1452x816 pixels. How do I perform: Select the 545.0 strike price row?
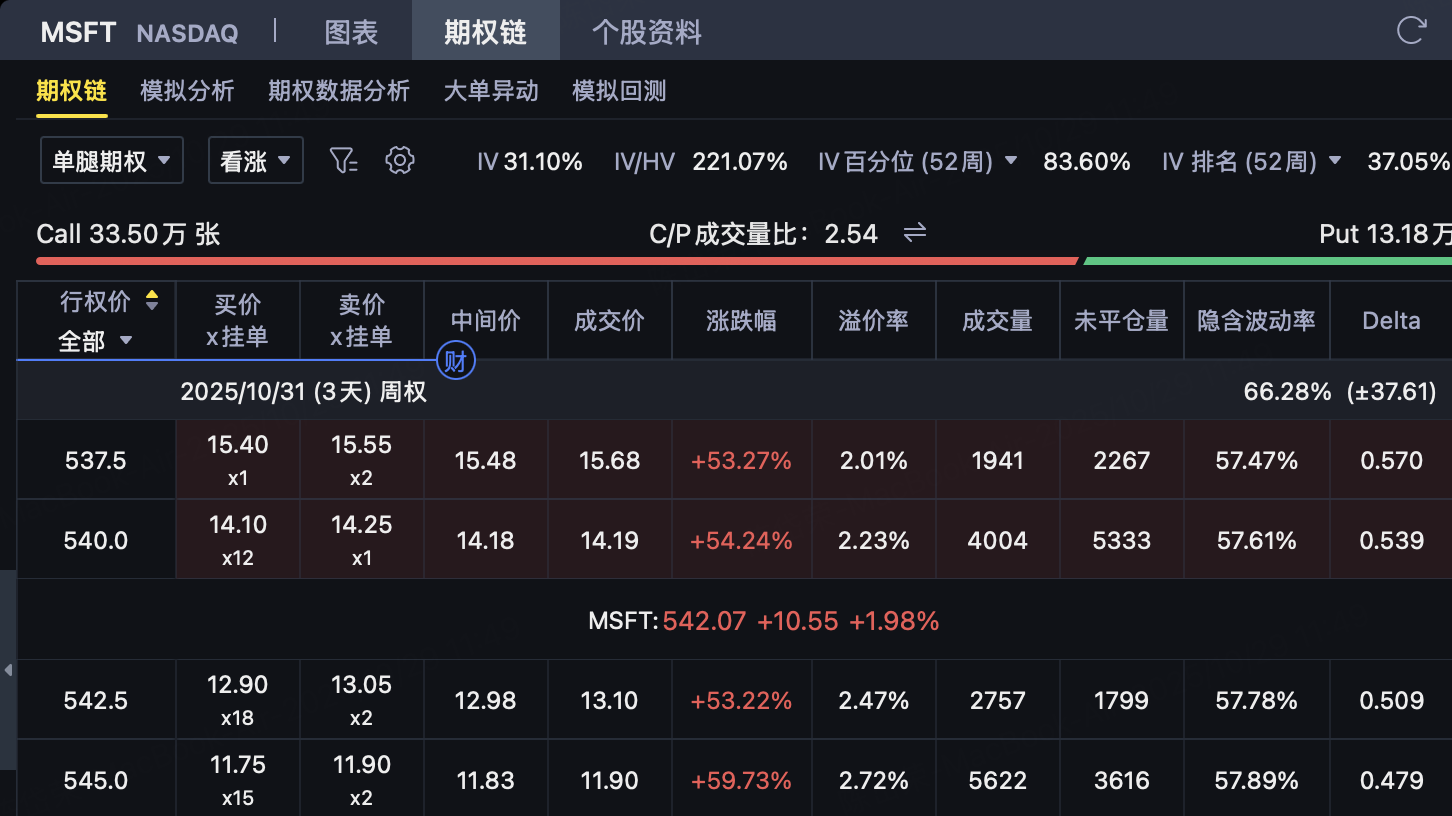(96, 780)
